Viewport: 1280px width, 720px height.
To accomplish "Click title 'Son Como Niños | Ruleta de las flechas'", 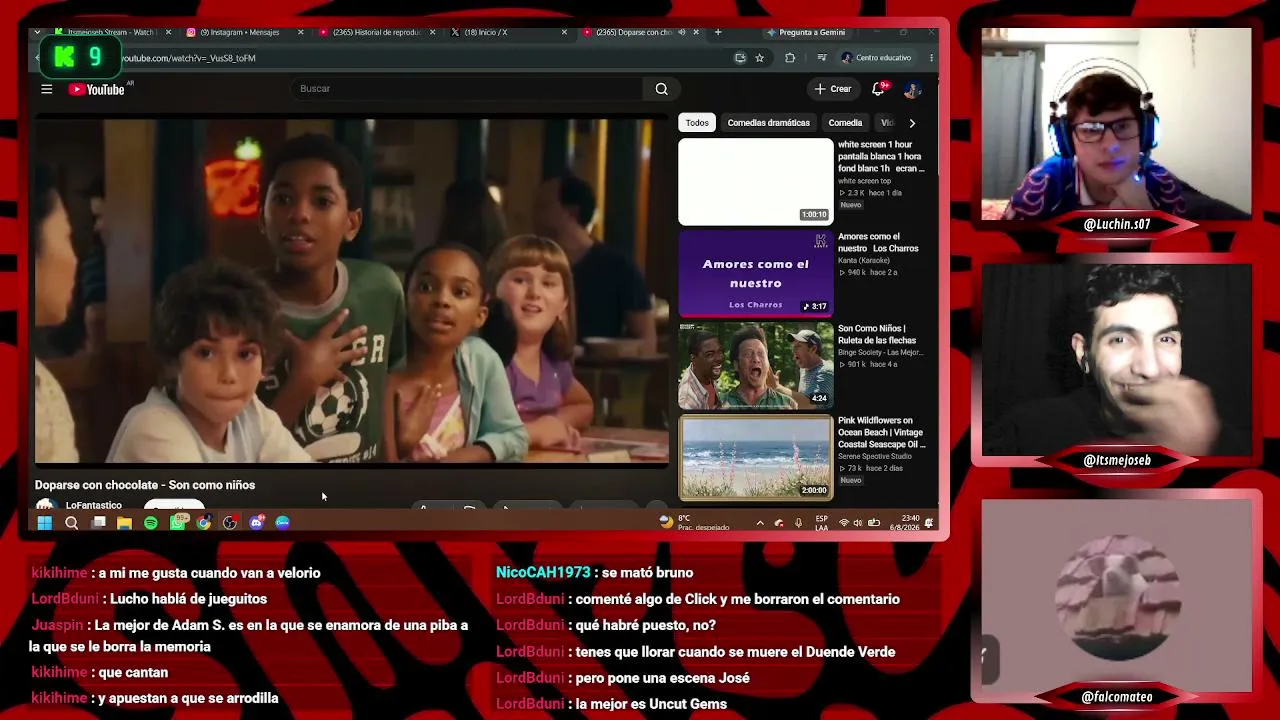I will [877, 335].
